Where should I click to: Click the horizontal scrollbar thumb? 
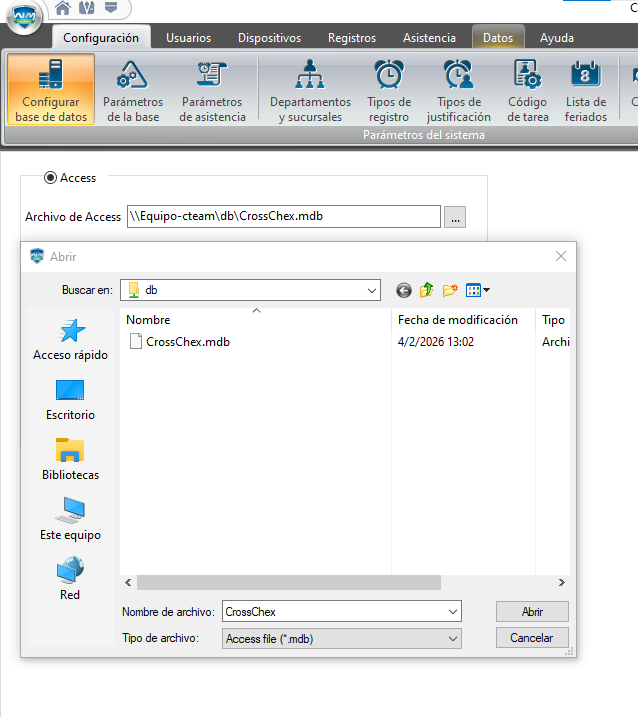[289, 583]
